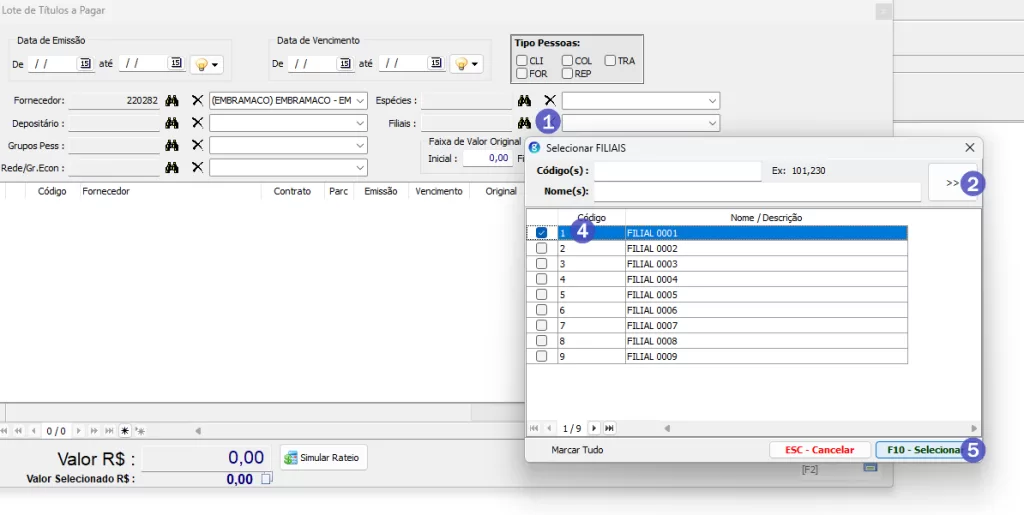Screen dimensions: 1024x515
Task: Enable the CLI person type checkbox
Action: click(x=522, y=61)
